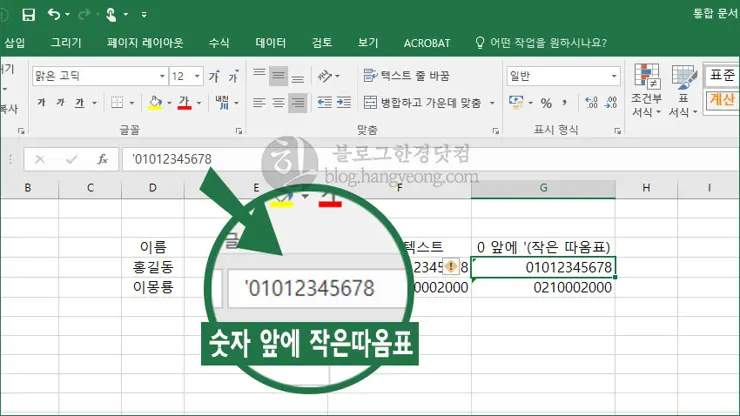Switch to the 수식 tab
This screenshot has height=416, width=740.
[219, 43]
